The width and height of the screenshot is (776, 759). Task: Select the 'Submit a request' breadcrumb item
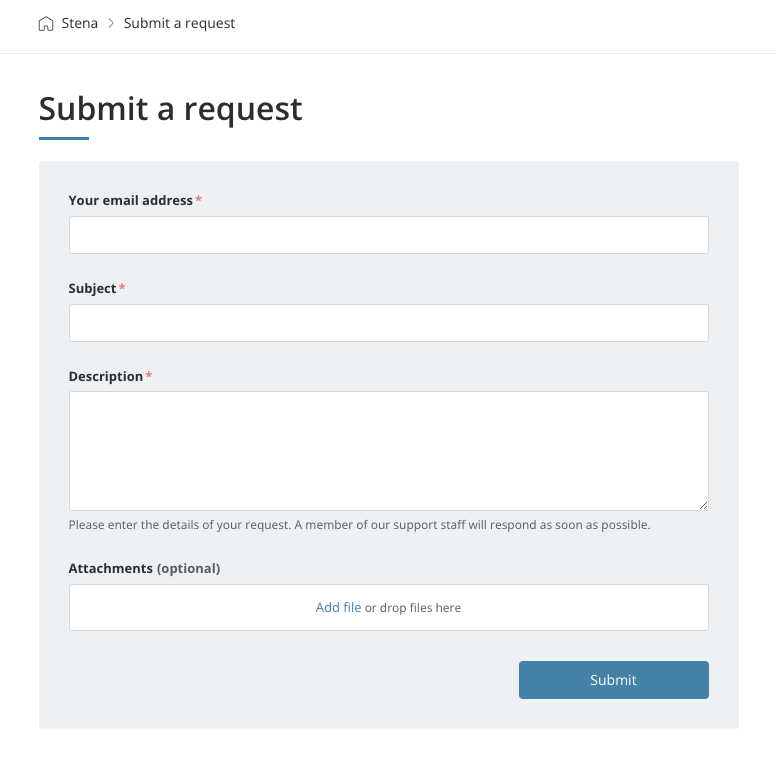179,23
